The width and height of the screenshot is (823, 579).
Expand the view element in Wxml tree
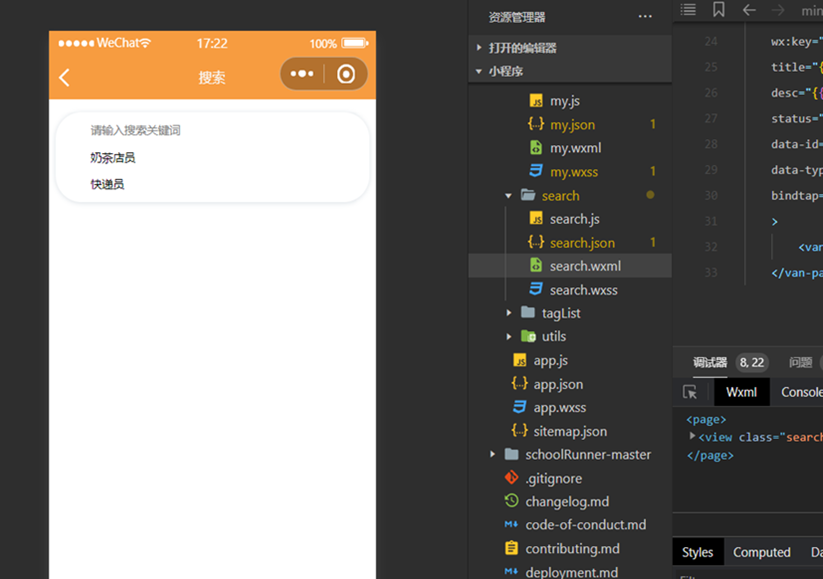click(x=692, y=436)
